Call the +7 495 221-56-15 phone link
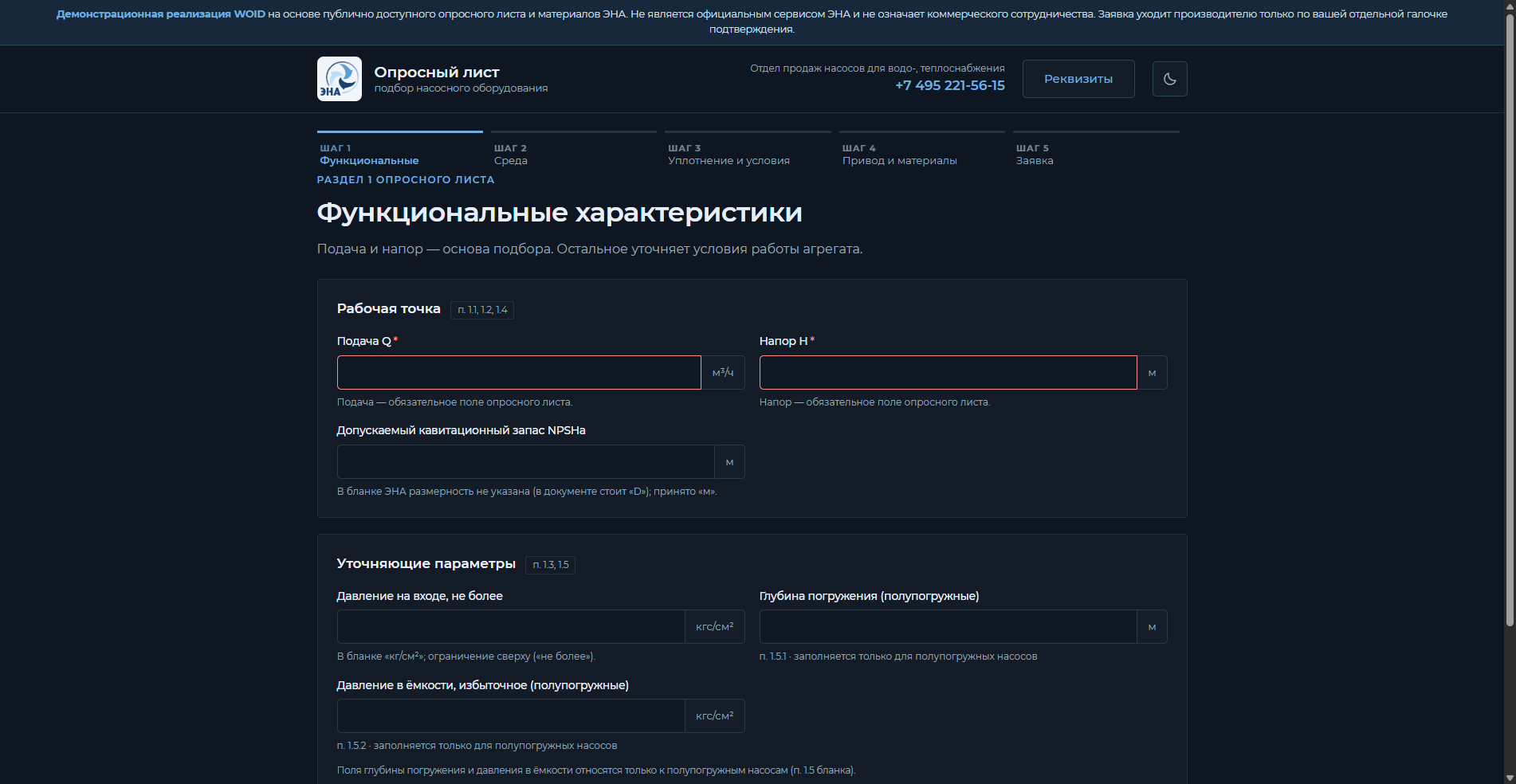Screen dimensions: 1516x784 [949, 85]
